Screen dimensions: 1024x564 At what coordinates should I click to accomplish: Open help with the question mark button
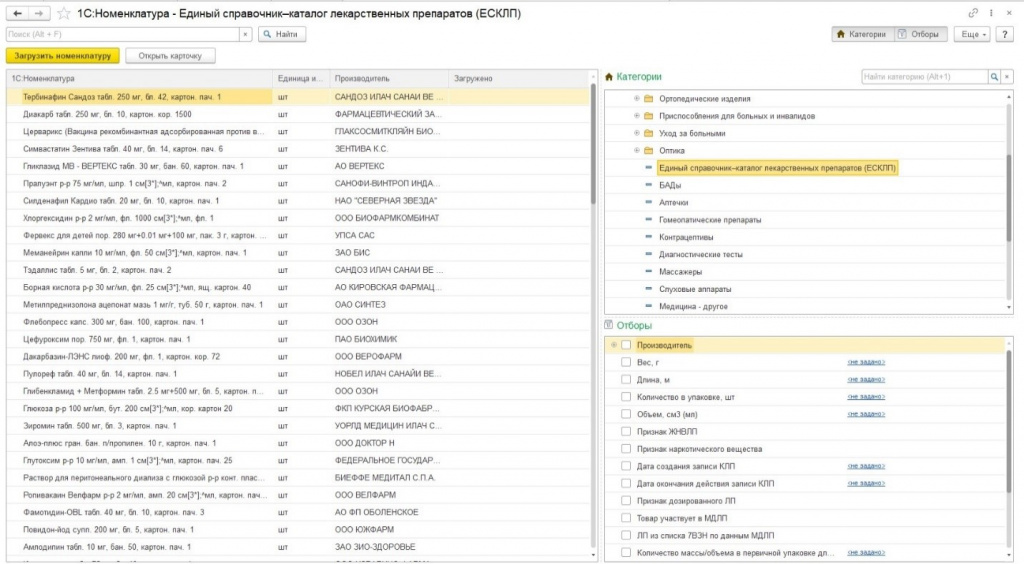1004,34
